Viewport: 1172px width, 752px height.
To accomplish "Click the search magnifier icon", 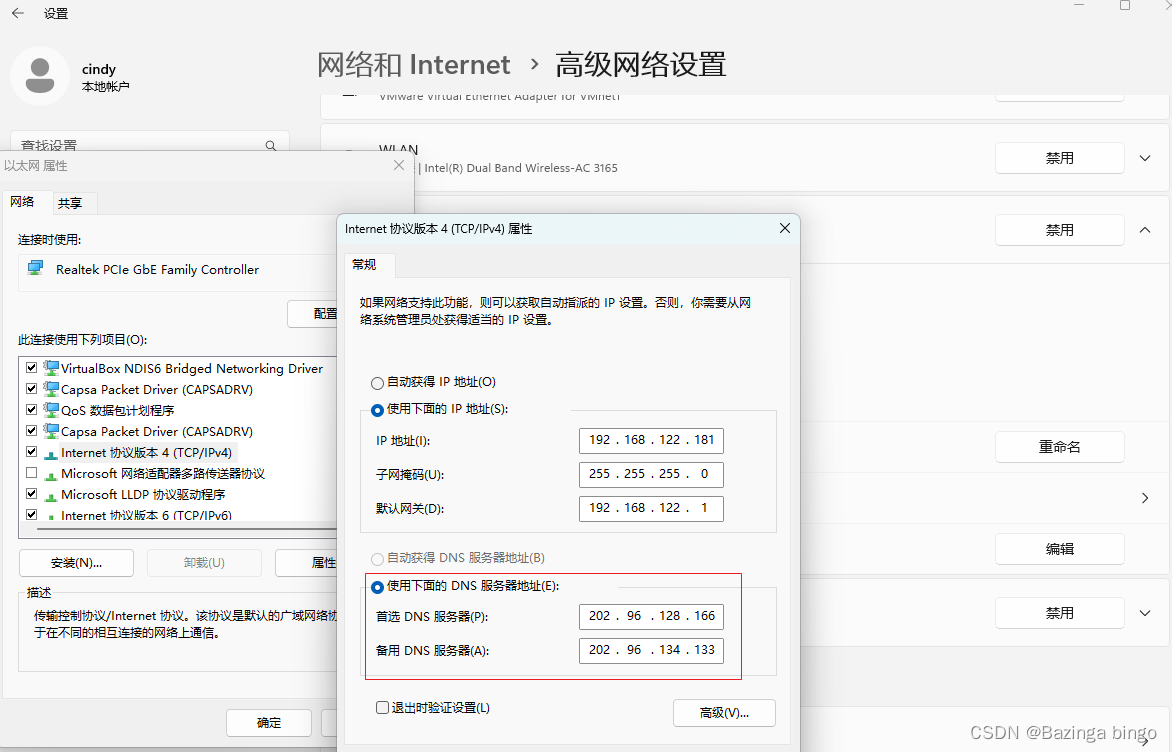I will point(270,146).
